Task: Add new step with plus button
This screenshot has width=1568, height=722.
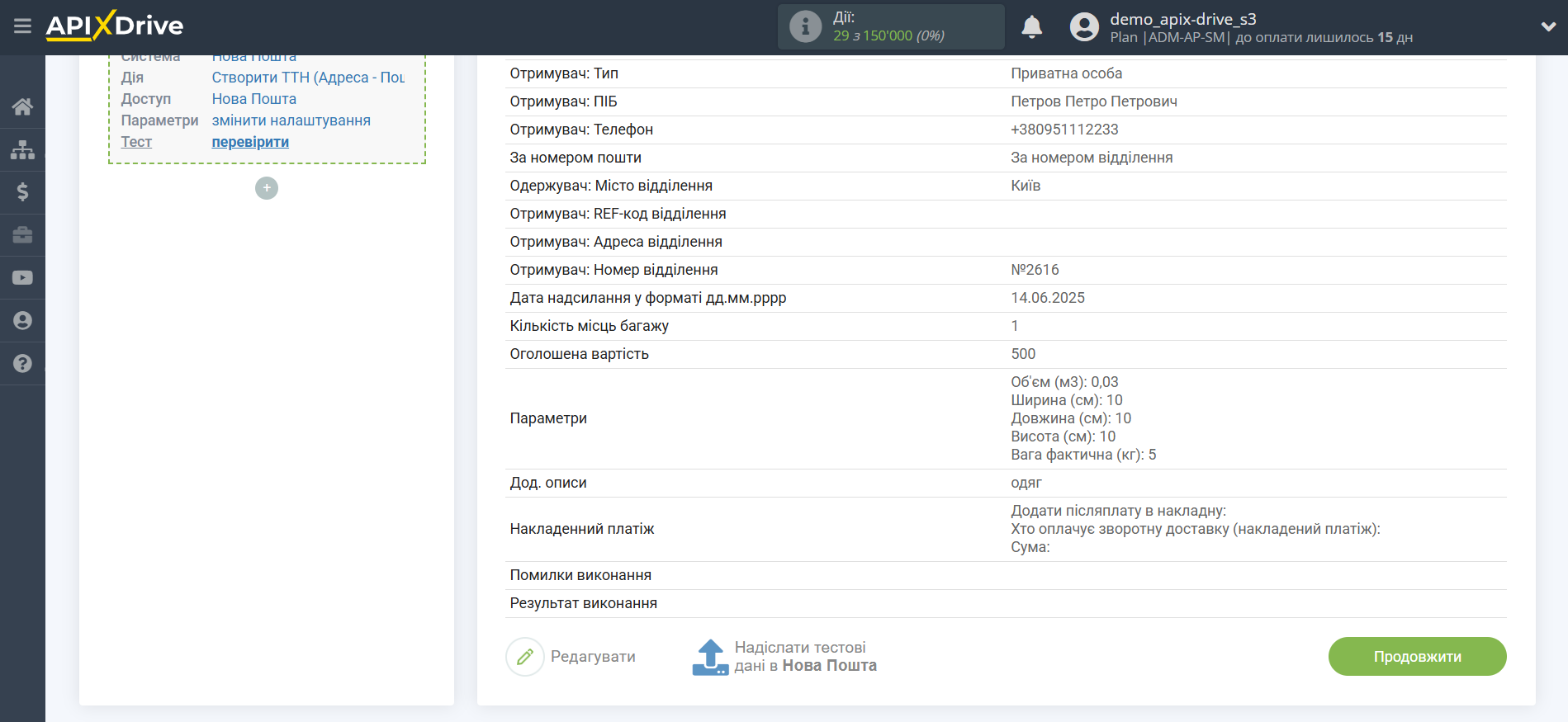Action: 266,188
